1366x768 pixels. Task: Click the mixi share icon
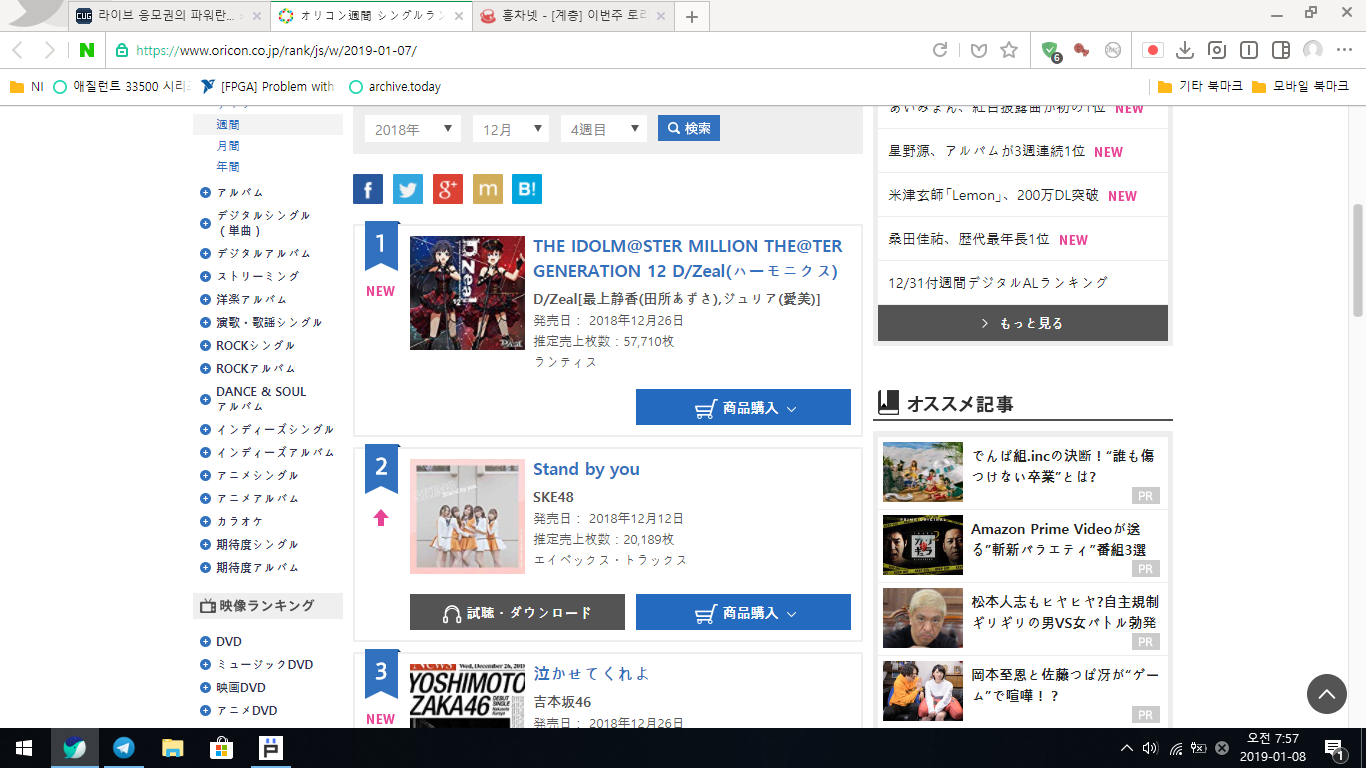[x=488, y=189]
